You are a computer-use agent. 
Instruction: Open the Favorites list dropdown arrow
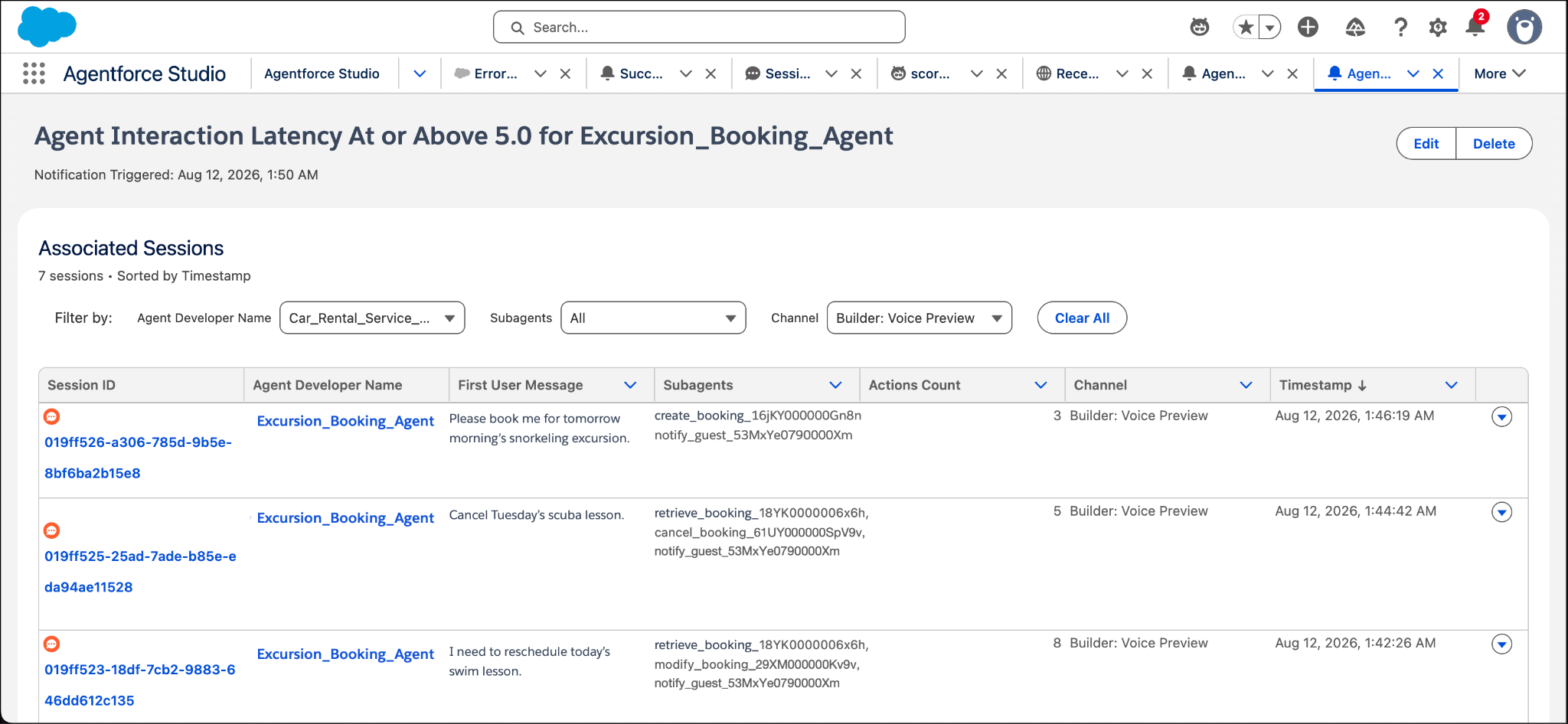pos(1270,28)
